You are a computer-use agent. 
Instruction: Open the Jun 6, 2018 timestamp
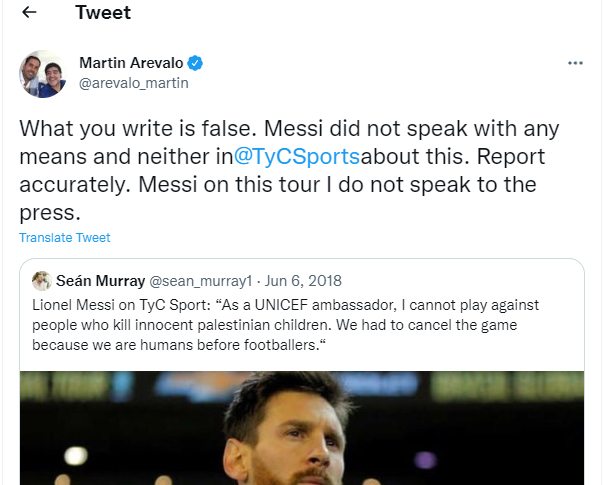[x=307, y=281]
